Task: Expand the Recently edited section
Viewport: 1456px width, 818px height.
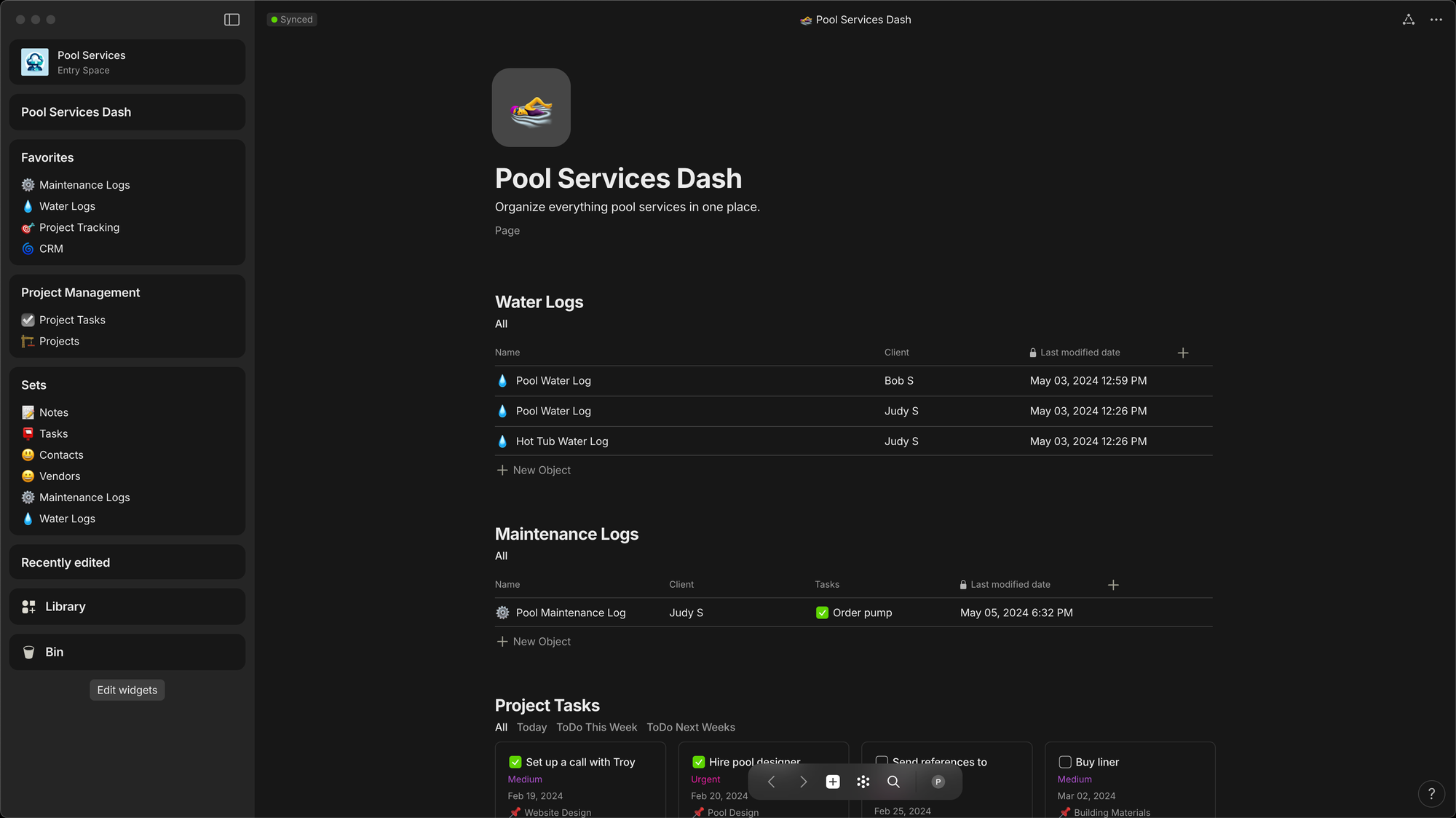Action: pos(66,562)
